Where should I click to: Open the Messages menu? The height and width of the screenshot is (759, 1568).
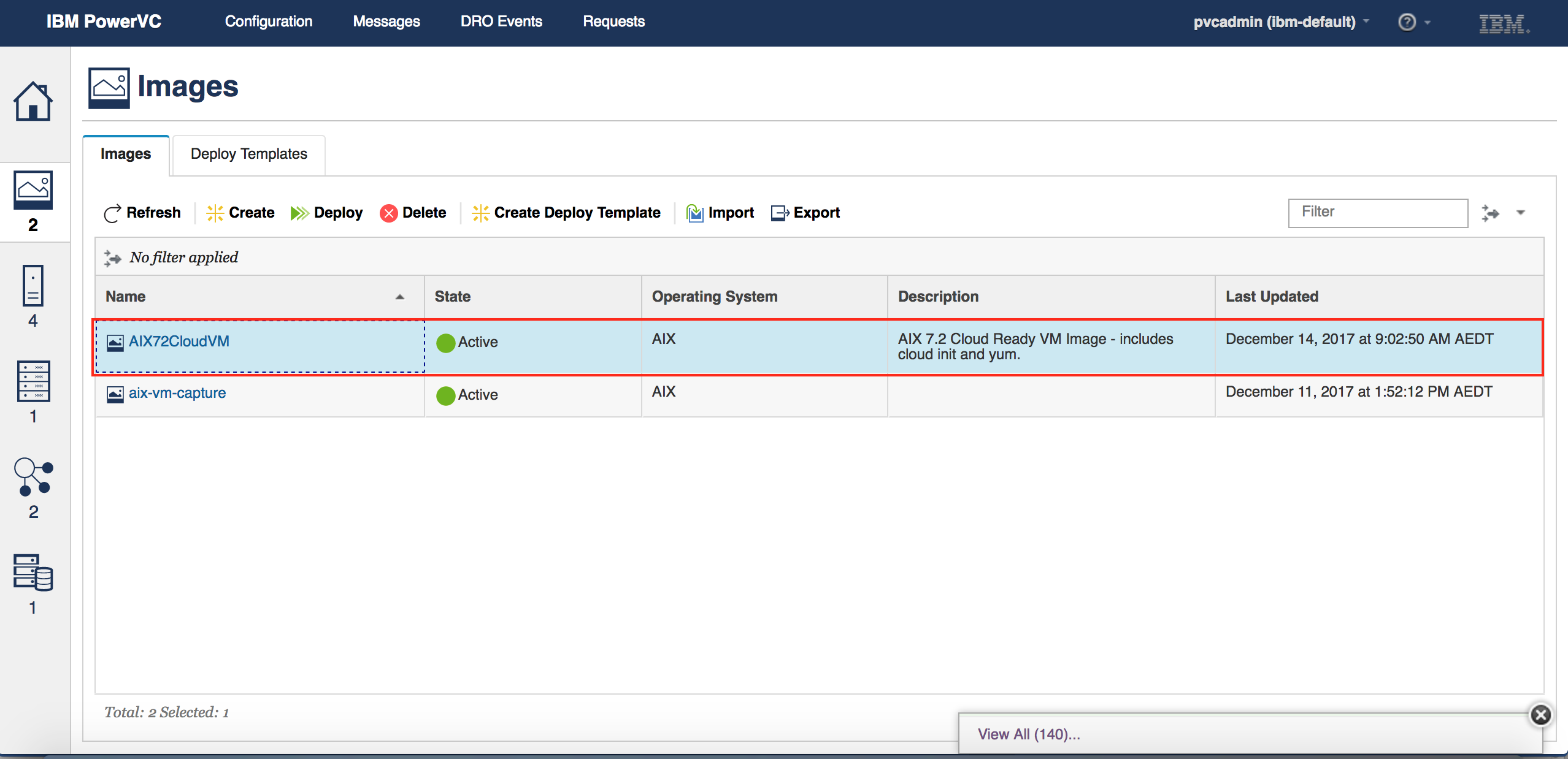tap(386, 21)
